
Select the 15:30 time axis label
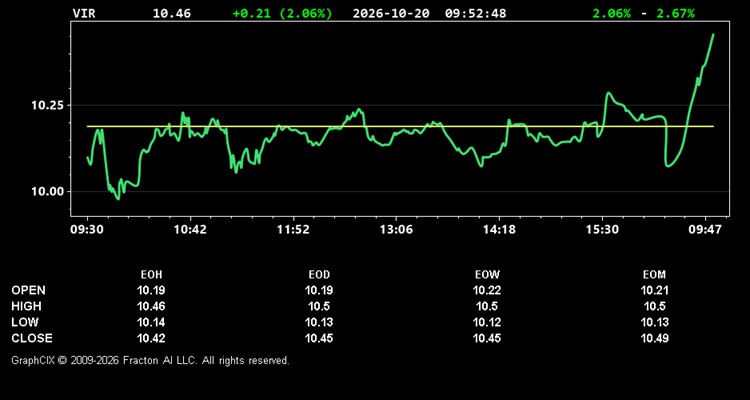click(602, 230)
